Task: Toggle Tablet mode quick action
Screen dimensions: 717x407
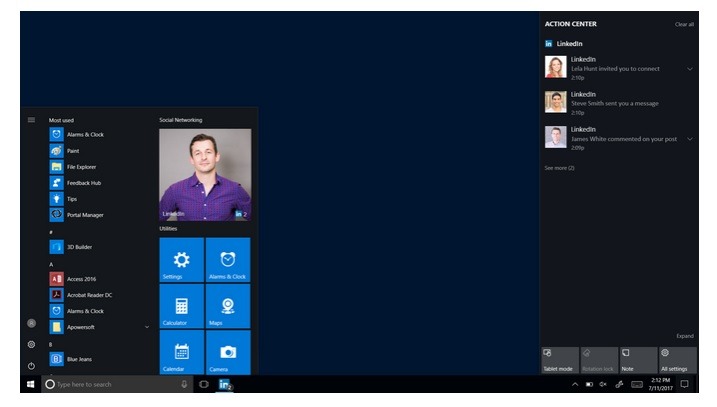Action: coord(560,360)
